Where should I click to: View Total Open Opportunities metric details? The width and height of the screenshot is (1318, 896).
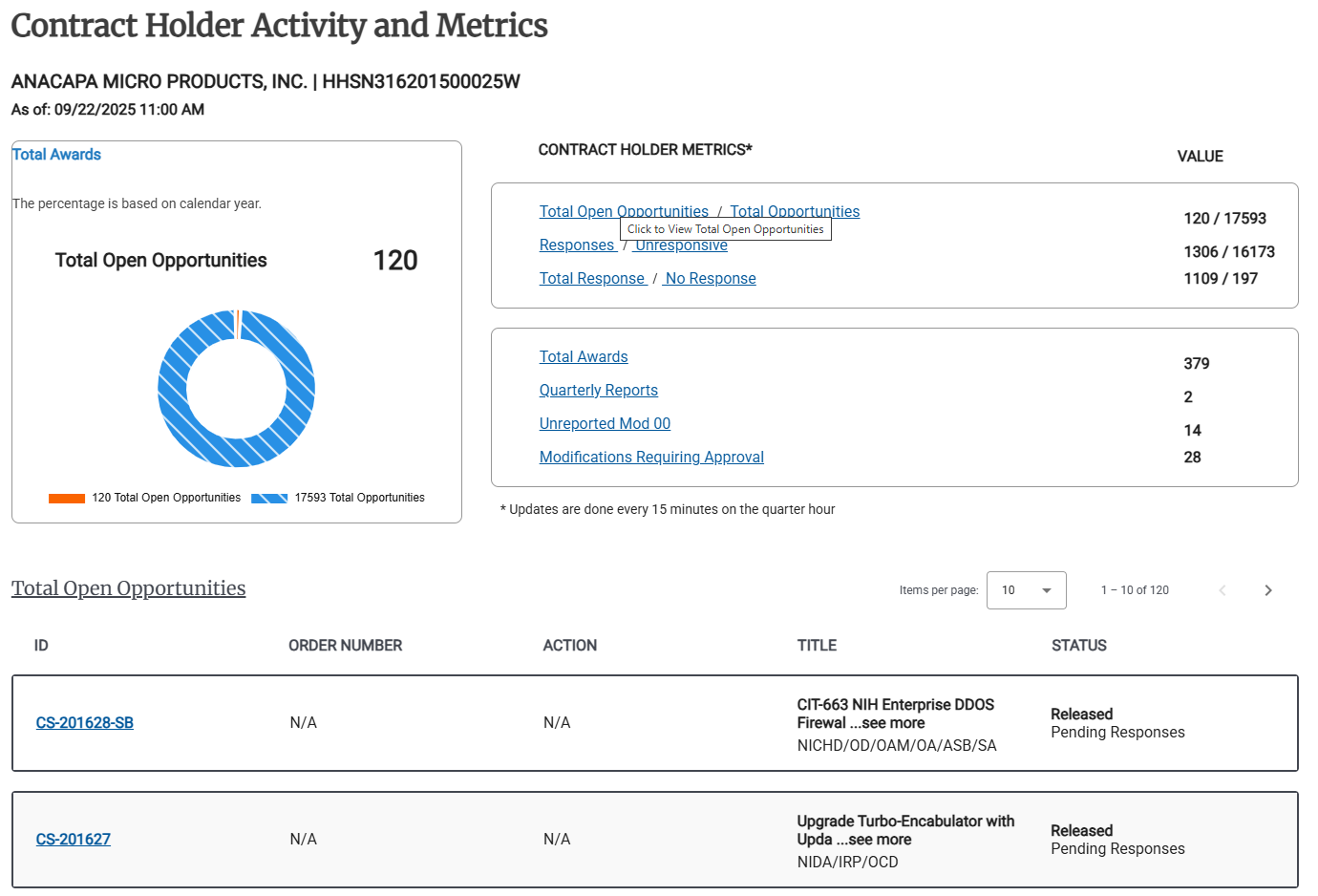(624, 211)
